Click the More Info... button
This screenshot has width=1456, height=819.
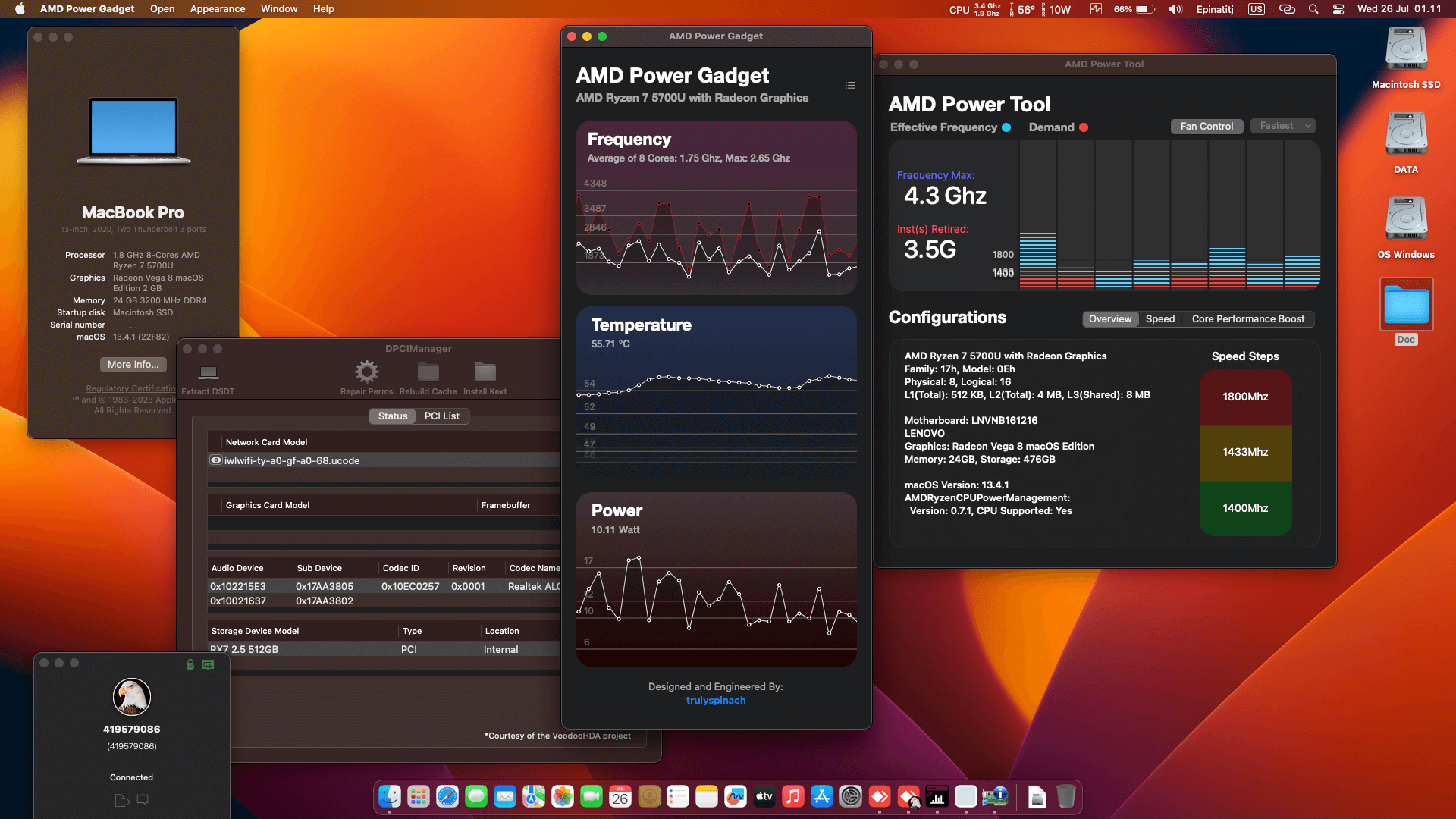(x=133, y=365)
